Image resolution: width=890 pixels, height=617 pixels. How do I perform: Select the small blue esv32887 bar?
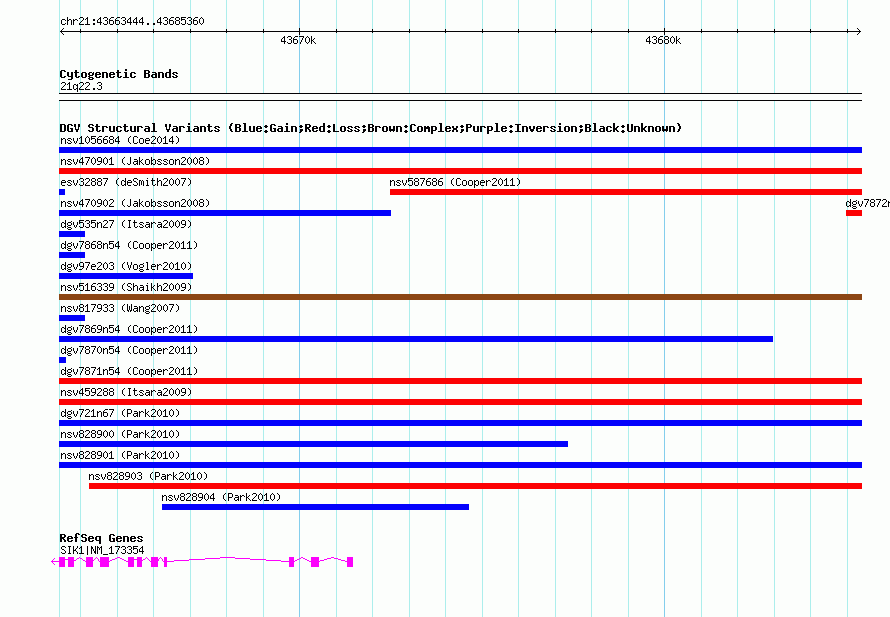click(62, 192)
